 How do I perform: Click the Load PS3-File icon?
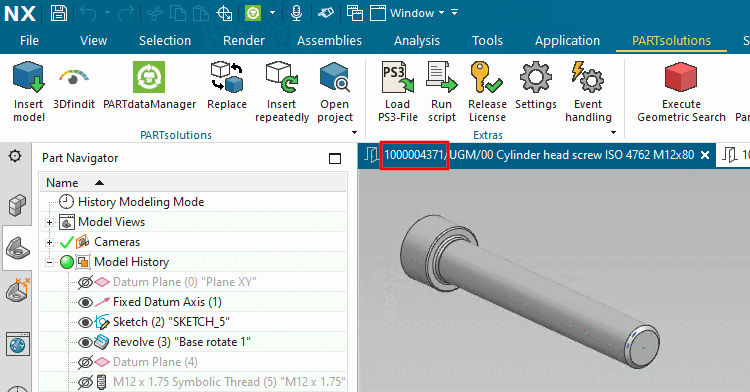click(397, 77)
